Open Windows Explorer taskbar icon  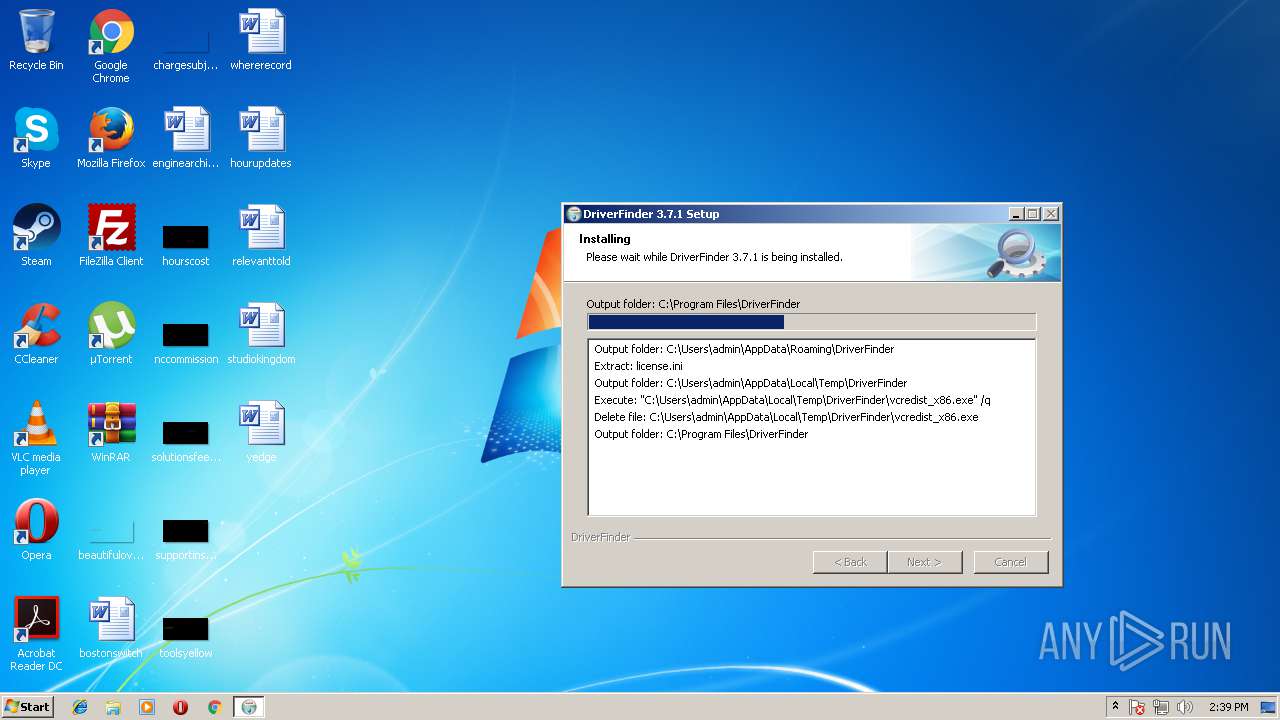click(x=113, y=707)
